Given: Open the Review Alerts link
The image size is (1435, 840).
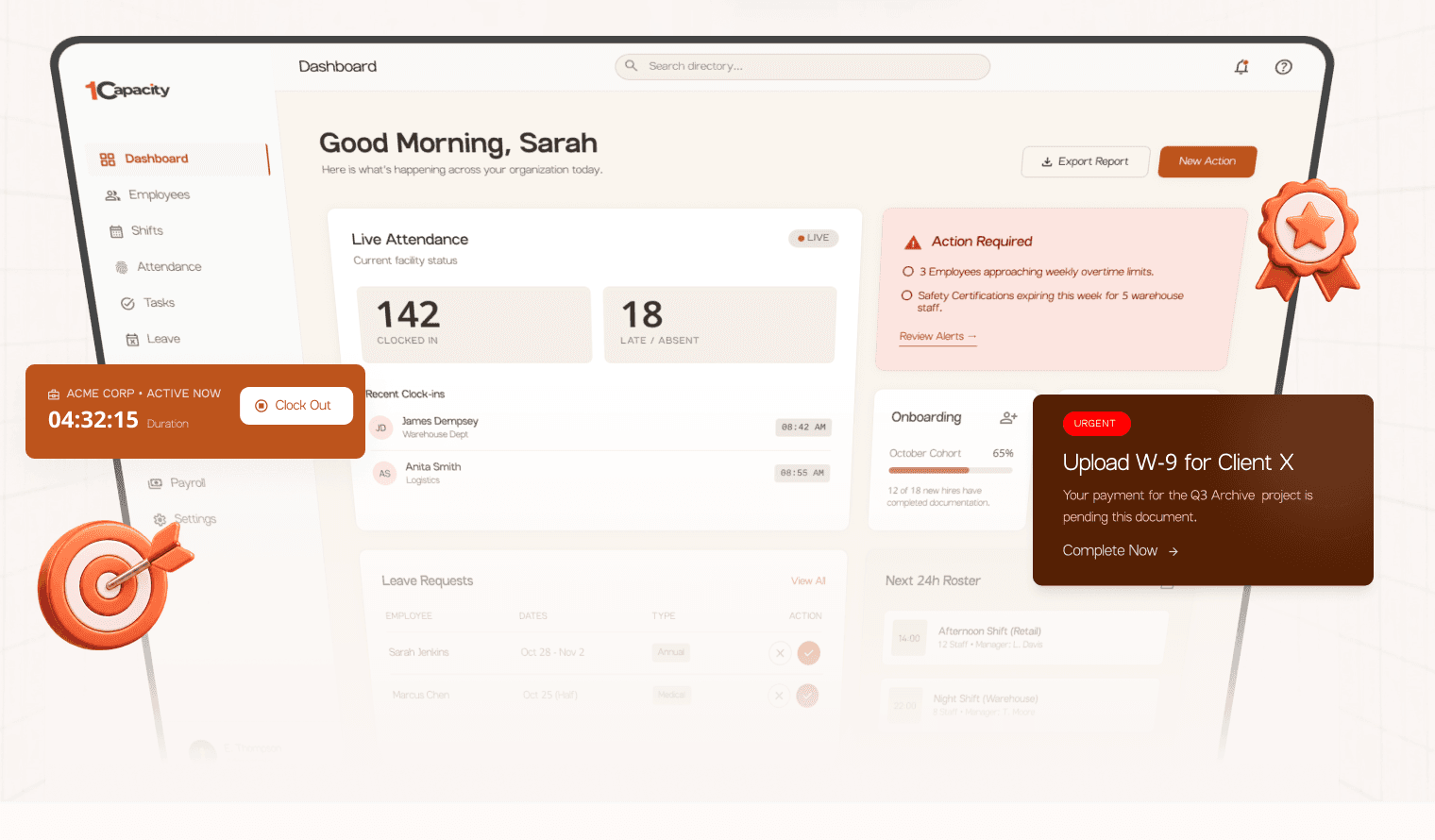Looking at the screenshot, I should pos(937,337).
